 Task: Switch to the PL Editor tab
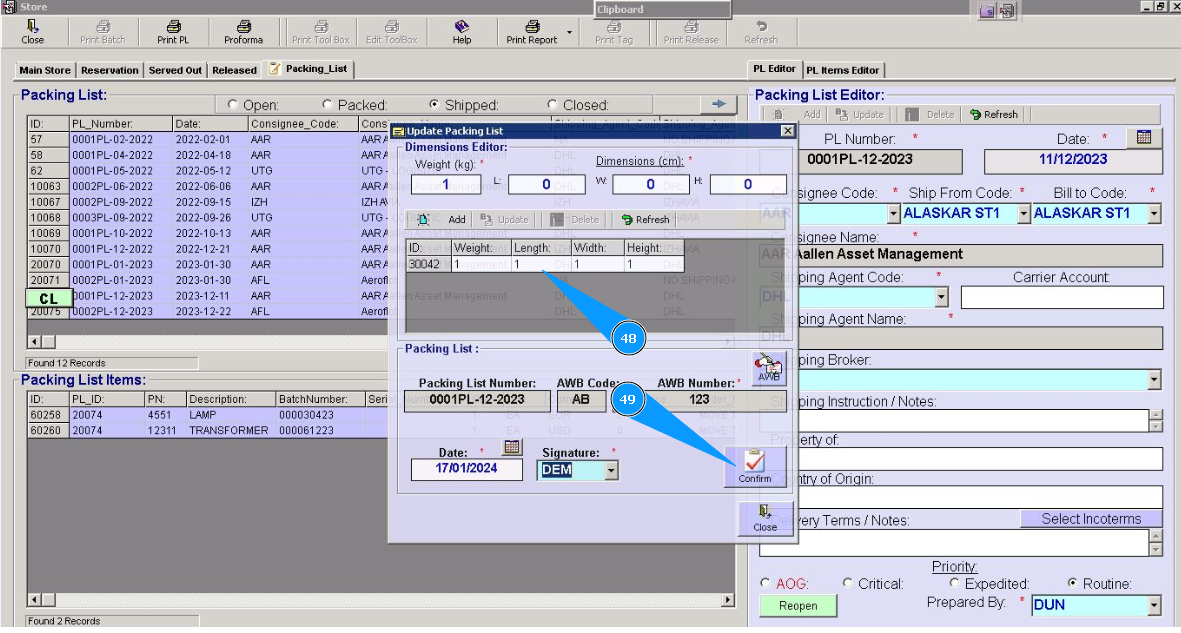[x=774, y=69]
